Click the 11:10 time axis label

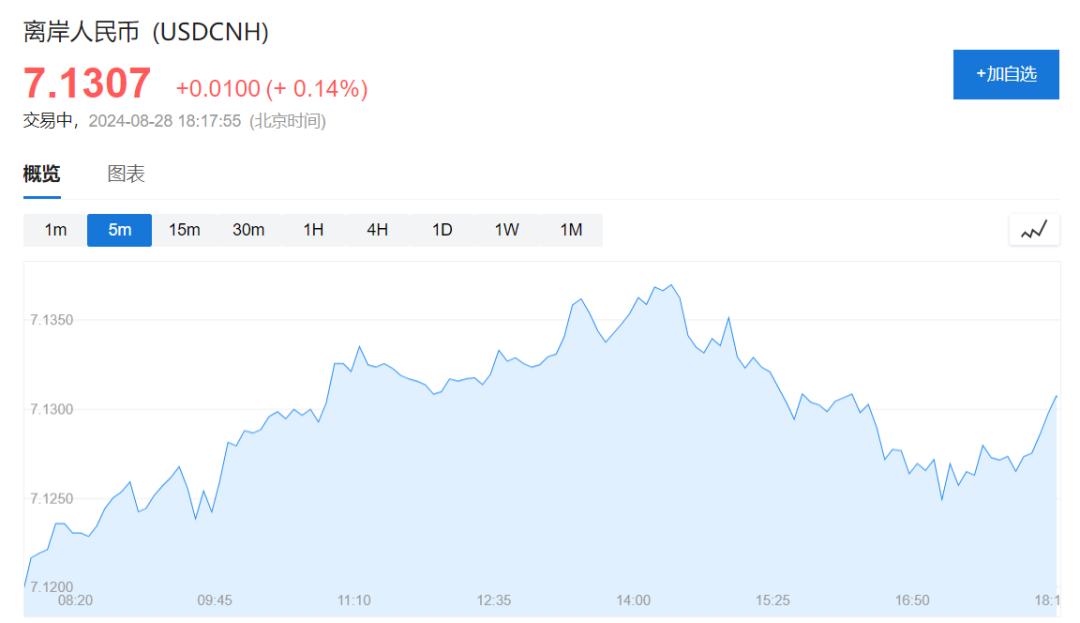[x=354, y=600]
